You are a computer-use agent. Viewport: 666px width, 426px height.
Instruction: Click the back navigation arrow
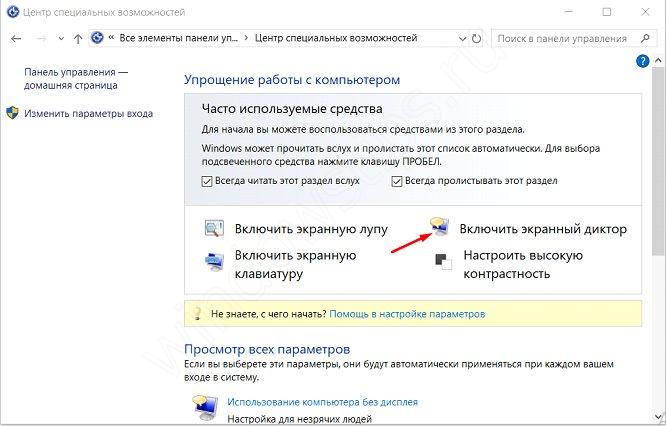coord(17,39)
